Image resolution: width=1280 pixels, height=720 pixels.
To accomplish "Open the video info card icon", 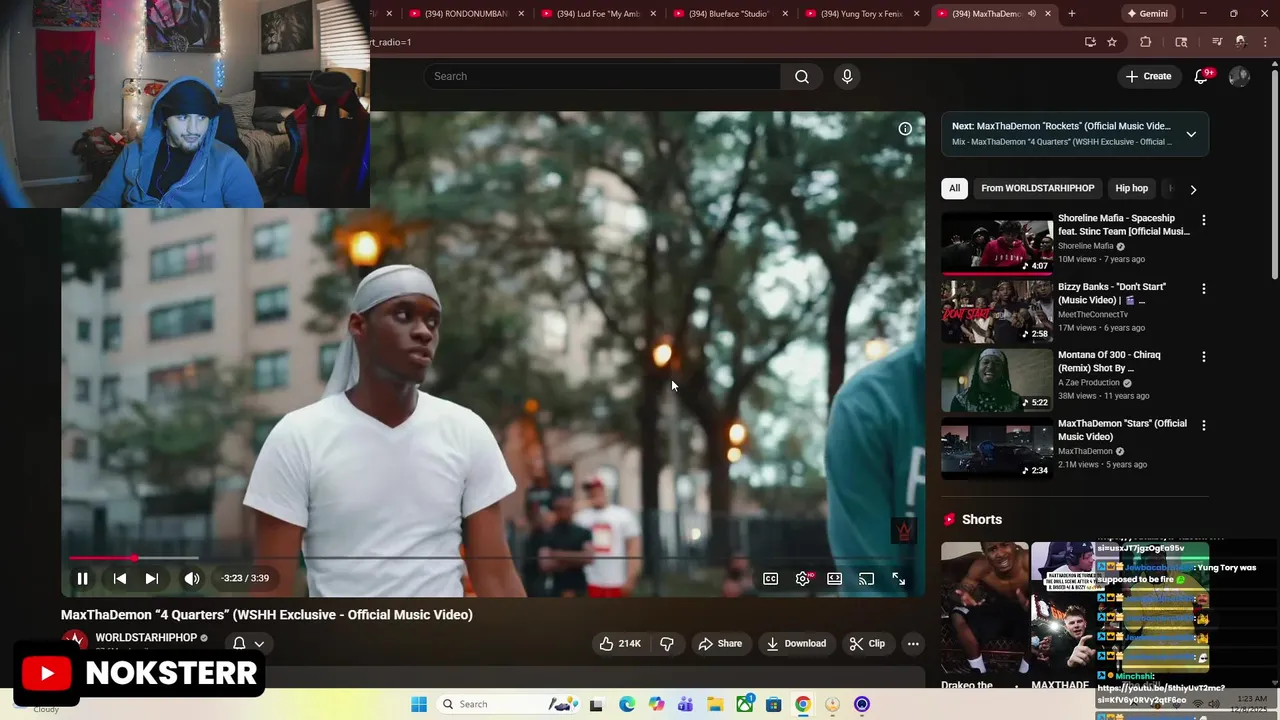I will pyautogui.click(x=905, y=129).
